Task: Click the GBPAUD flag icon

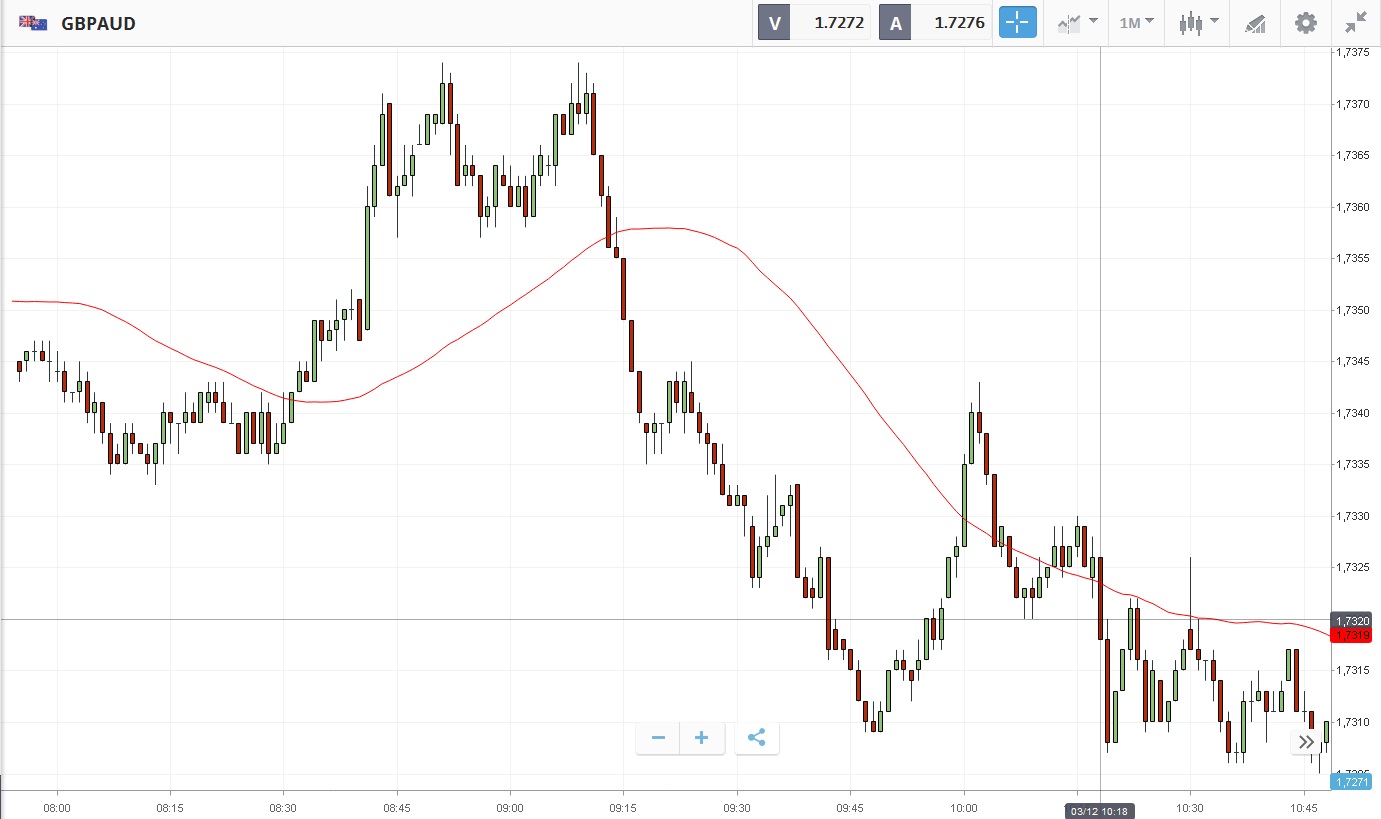Action: (33, 23)
